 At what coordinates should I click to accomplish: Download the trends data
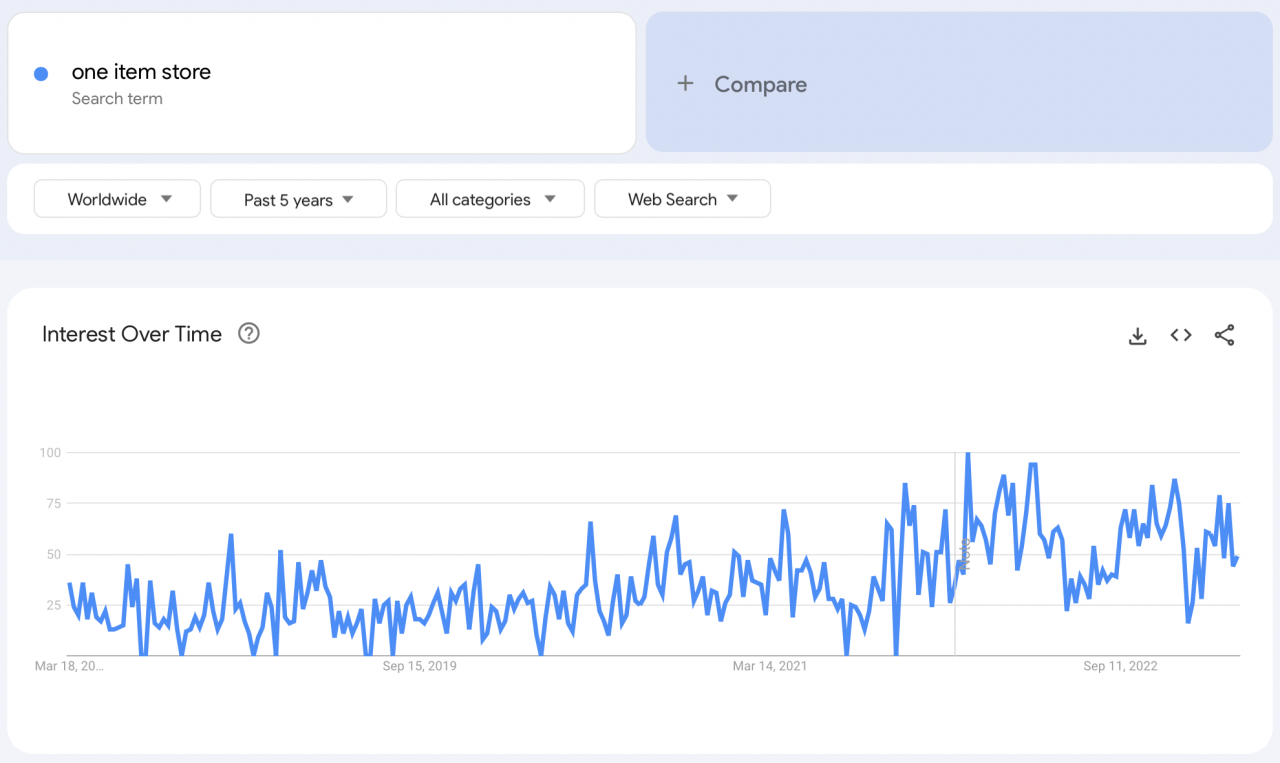1137,336
